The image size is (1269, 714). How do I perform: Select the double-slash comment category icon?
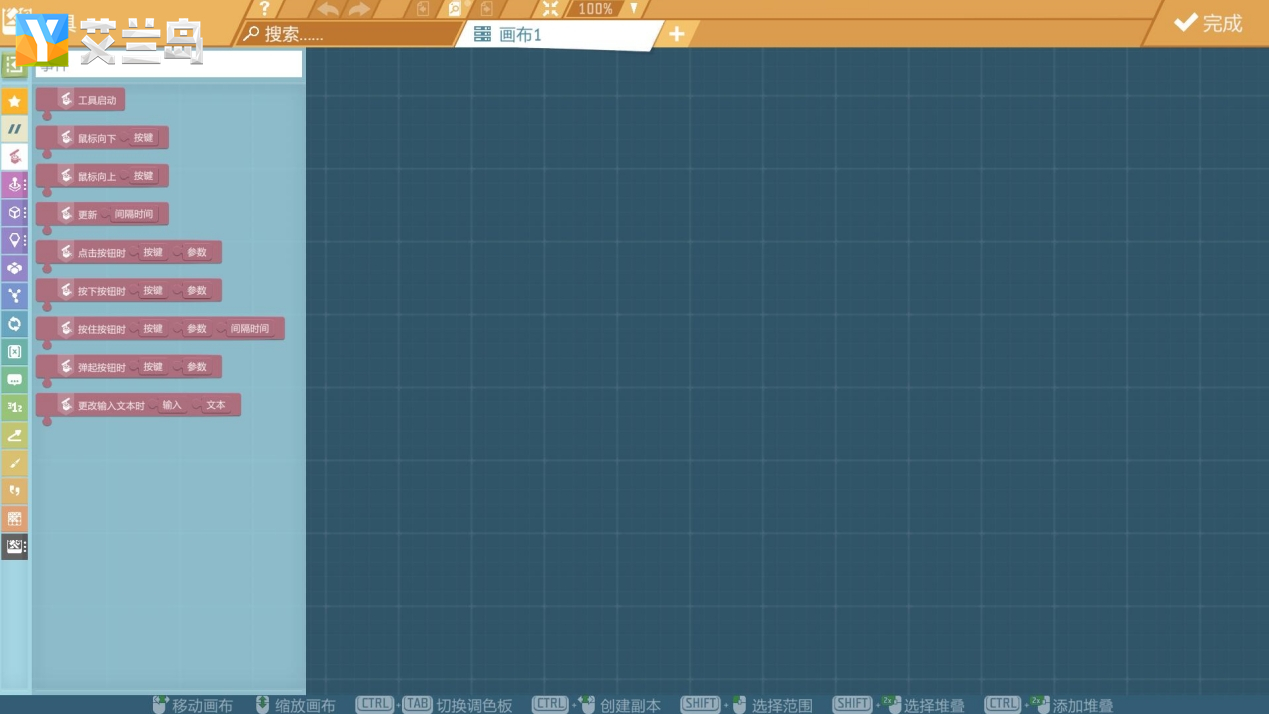tap(14, 129)
